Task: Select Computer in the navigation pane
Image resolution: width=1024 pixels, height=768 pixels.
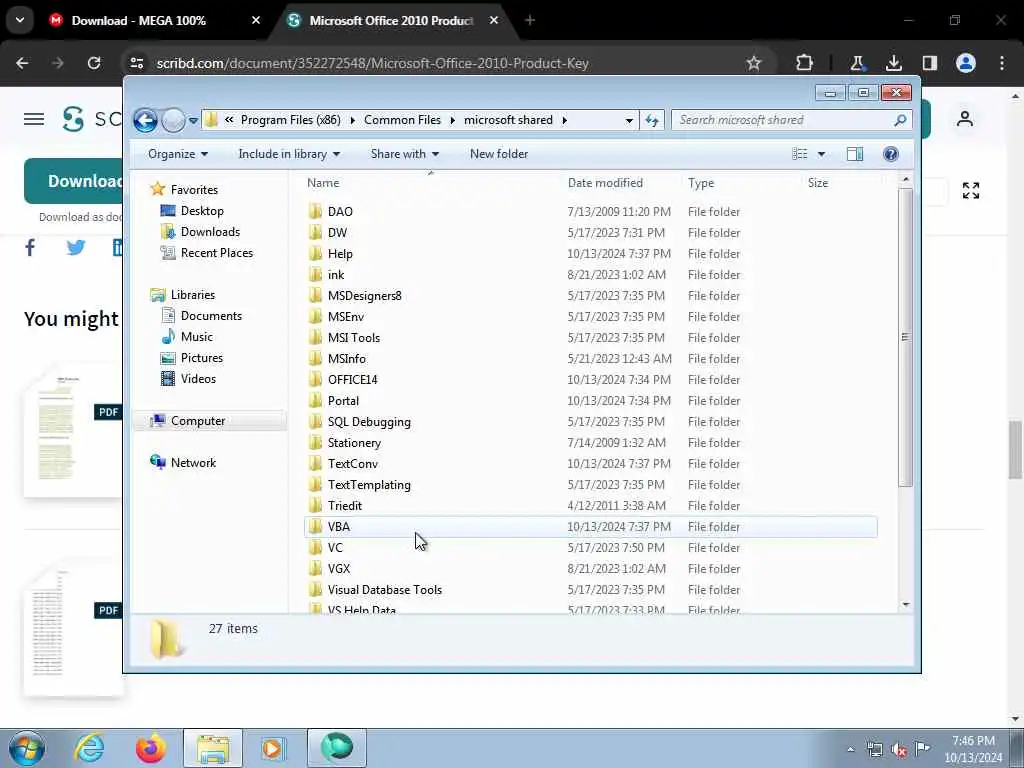Action: tap(209, 421)
